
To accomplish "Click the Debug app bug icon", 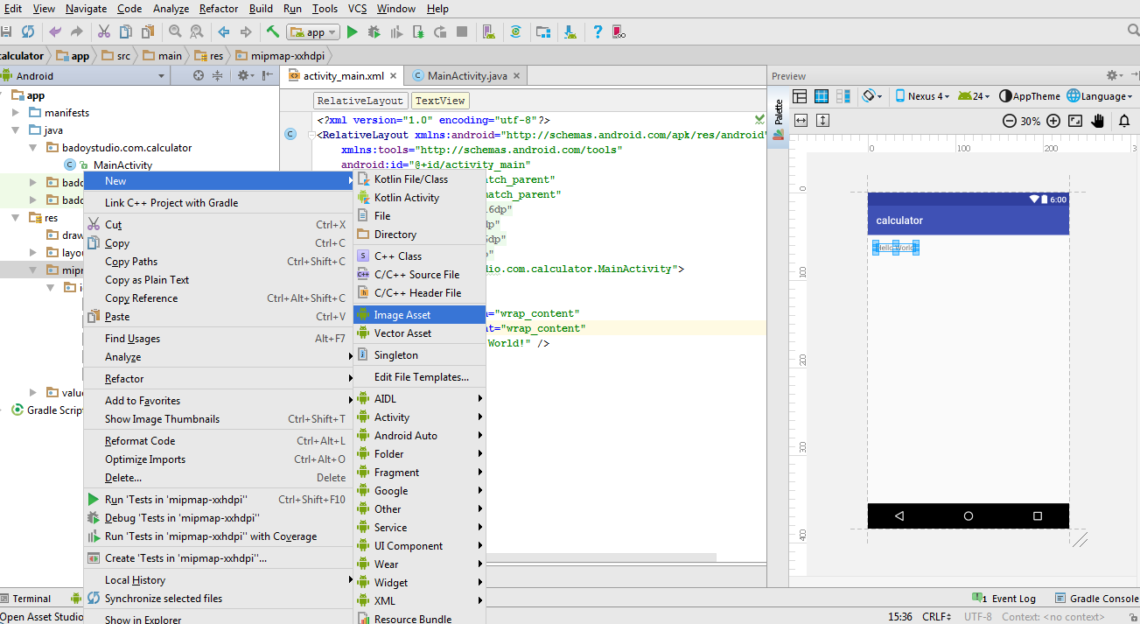I will tap(374, 32).
